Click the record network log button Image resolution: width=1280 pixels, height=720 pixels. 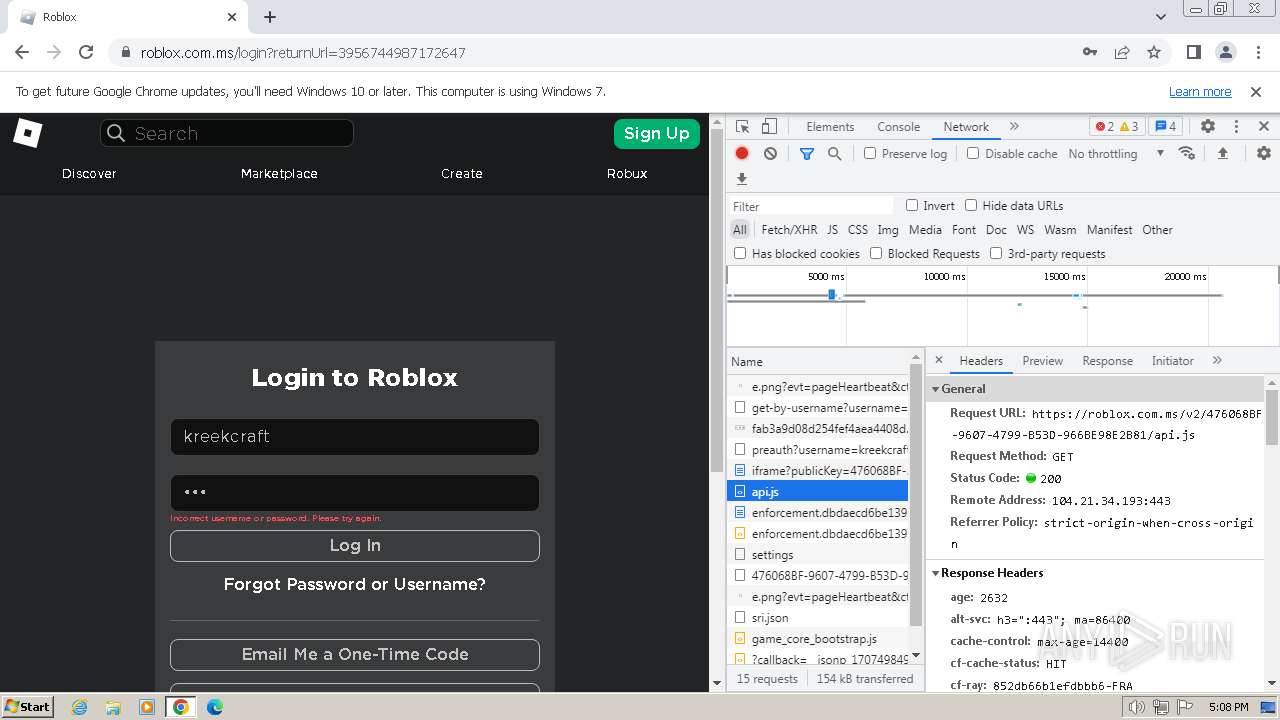(x=742, y=153)
